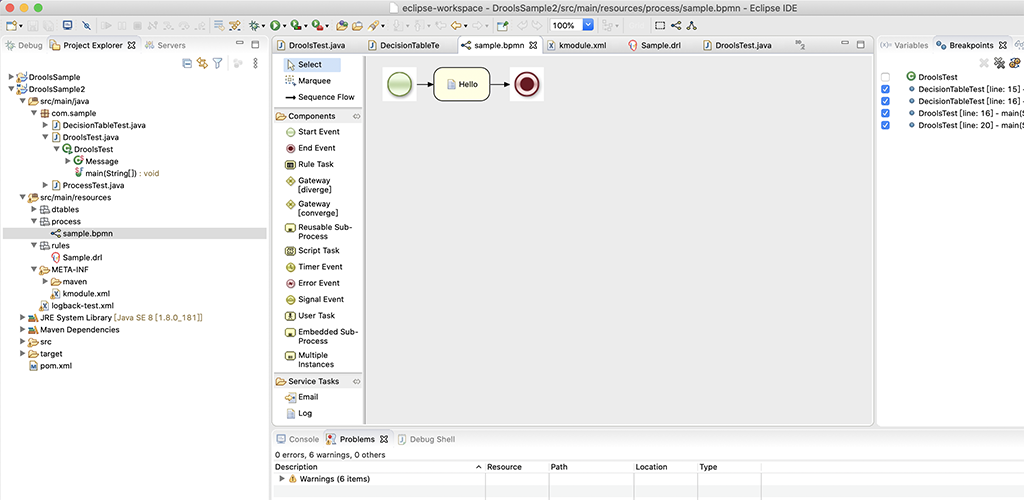
Task: Select pom.xml in Project Explorer
Action: pos(56,366)
